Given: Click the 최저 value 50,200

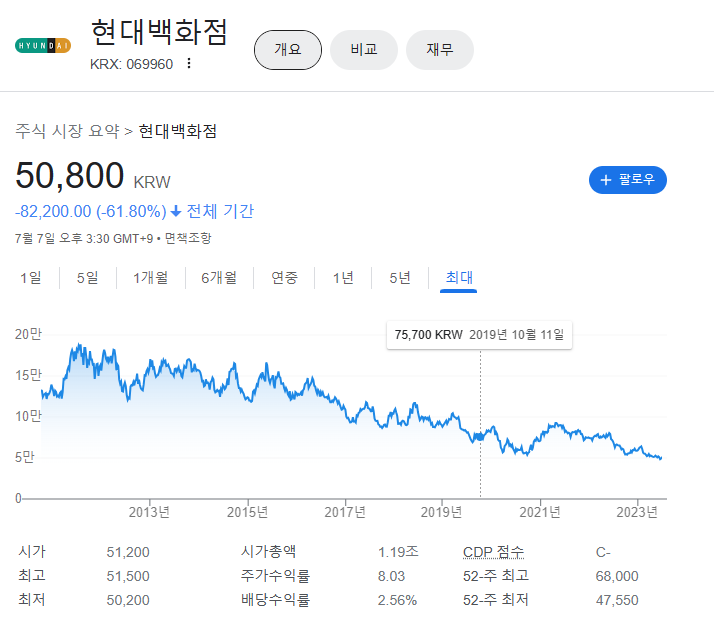Looking at the screenshot, I should (x=128, y=600).
